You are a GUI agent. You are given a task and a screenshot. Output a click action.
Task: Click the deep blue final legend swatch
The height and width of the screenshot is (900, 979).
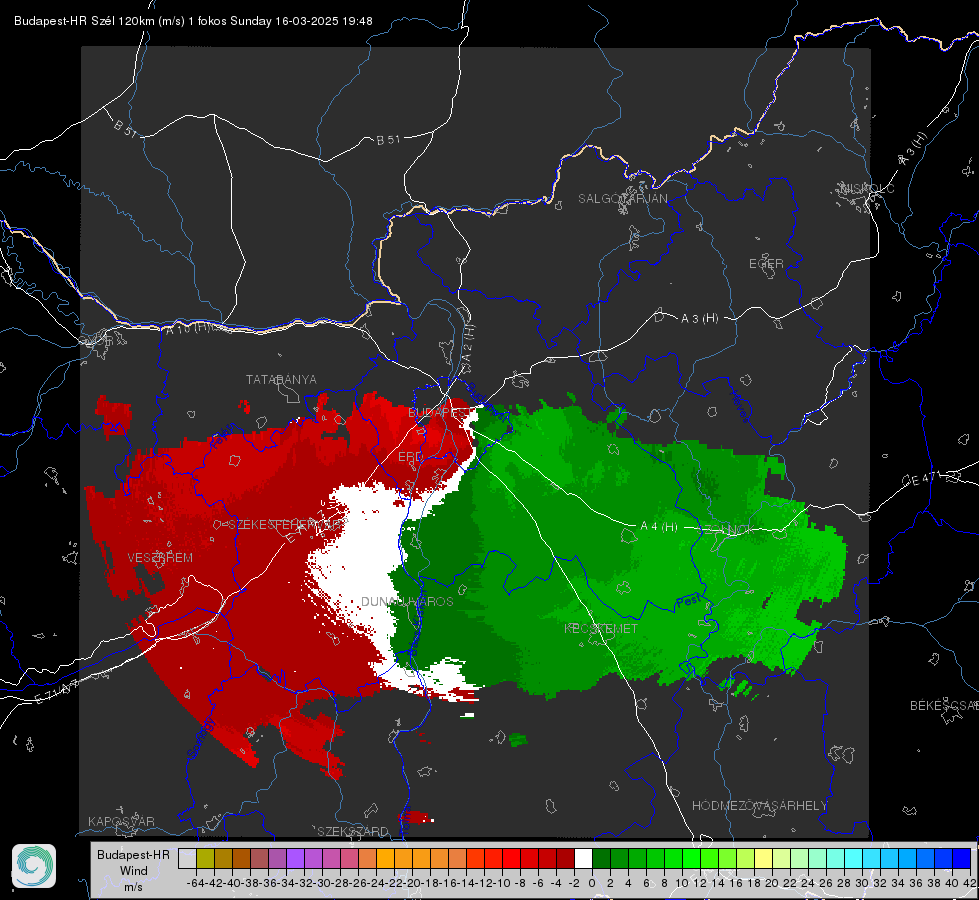(962, 858)
